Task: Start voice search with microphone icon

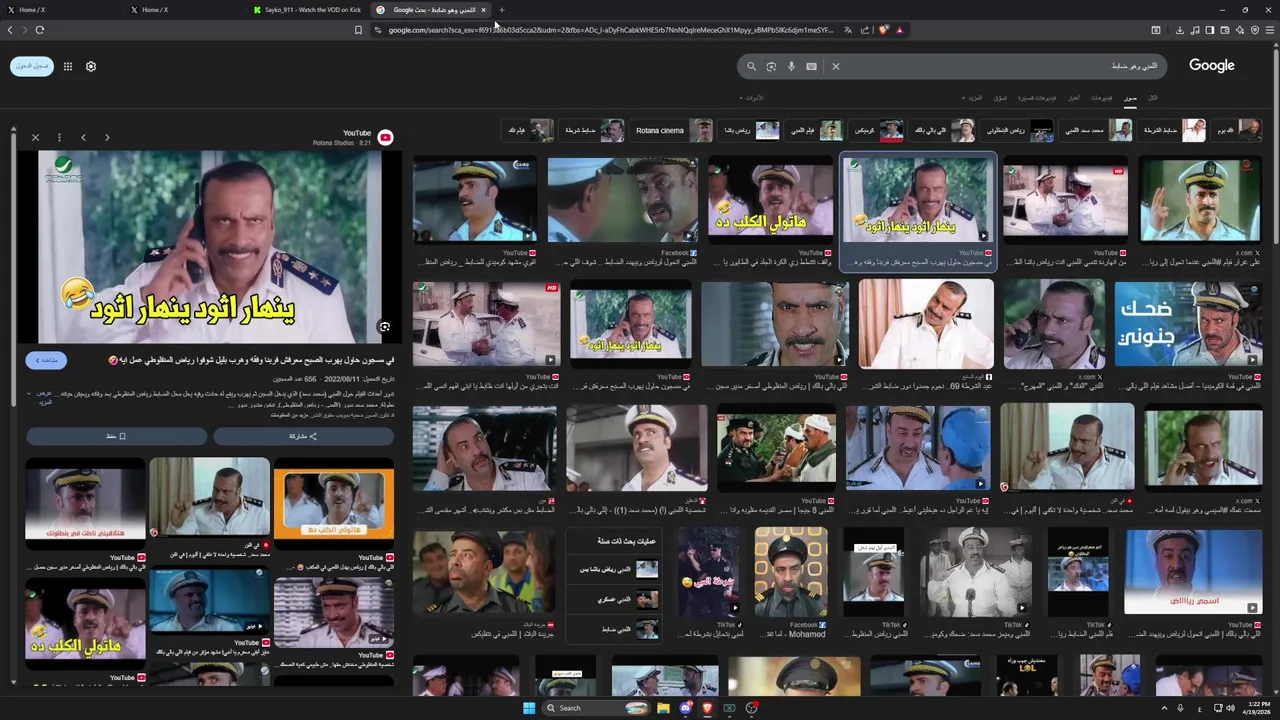Action: [791, 66]
